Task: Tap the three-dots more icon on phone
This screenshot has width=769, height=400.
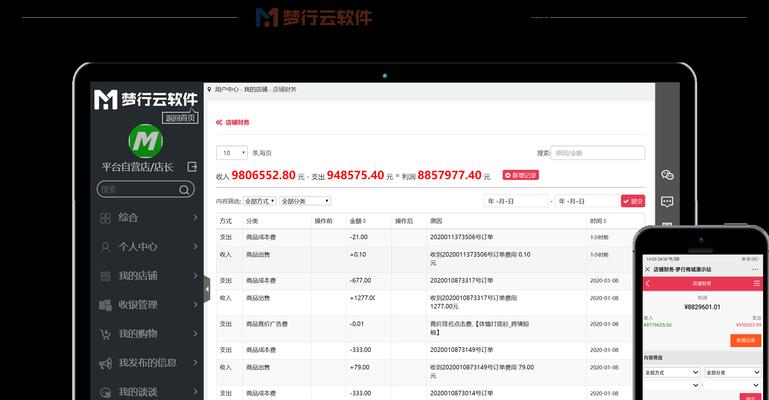Action: click(755, 269)
